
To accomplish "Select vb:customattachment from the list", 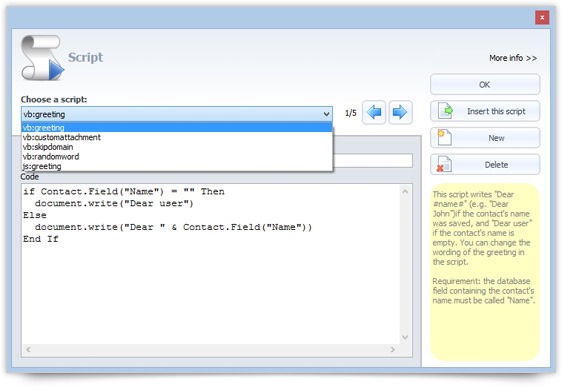I will 177,137.
